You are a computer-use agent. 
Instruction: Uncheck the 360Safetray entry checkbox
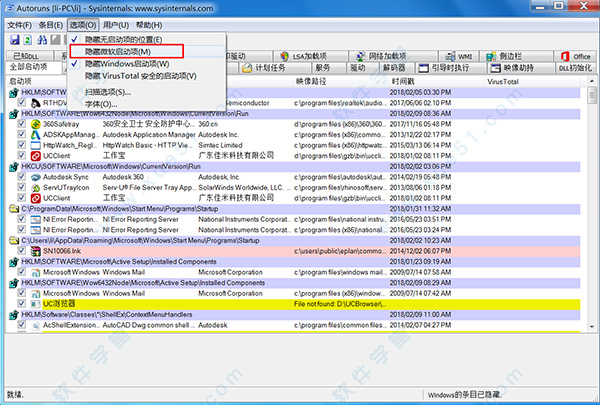tap(22, 124)
